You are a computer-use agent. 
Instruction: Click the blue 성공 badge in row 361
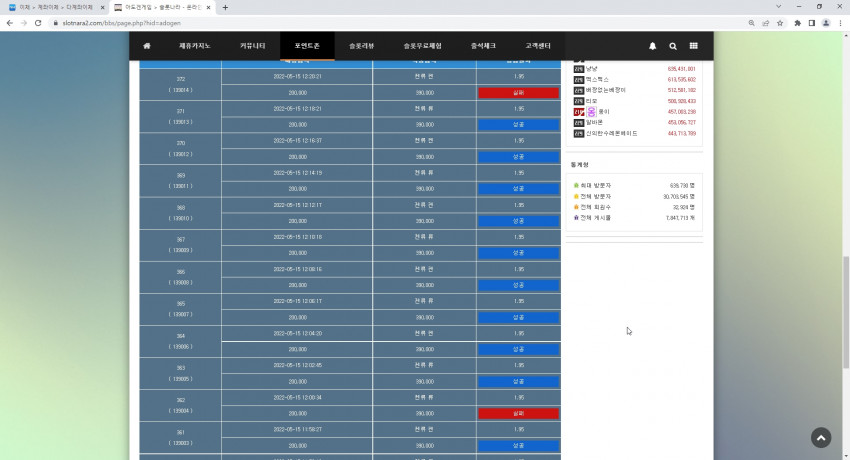pos(518,445)
